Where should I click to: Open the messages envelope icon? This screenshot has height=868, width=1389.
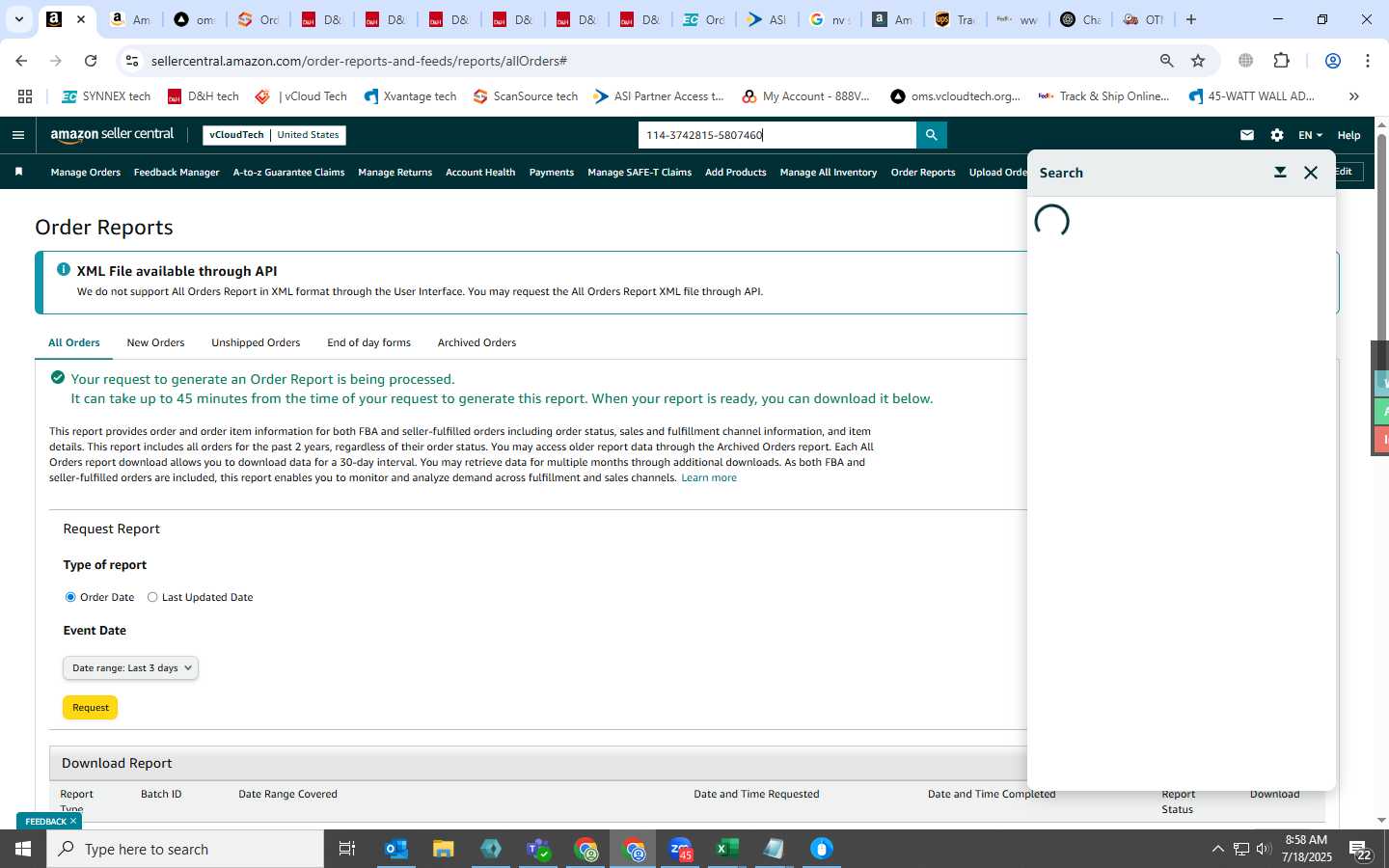1247,135
